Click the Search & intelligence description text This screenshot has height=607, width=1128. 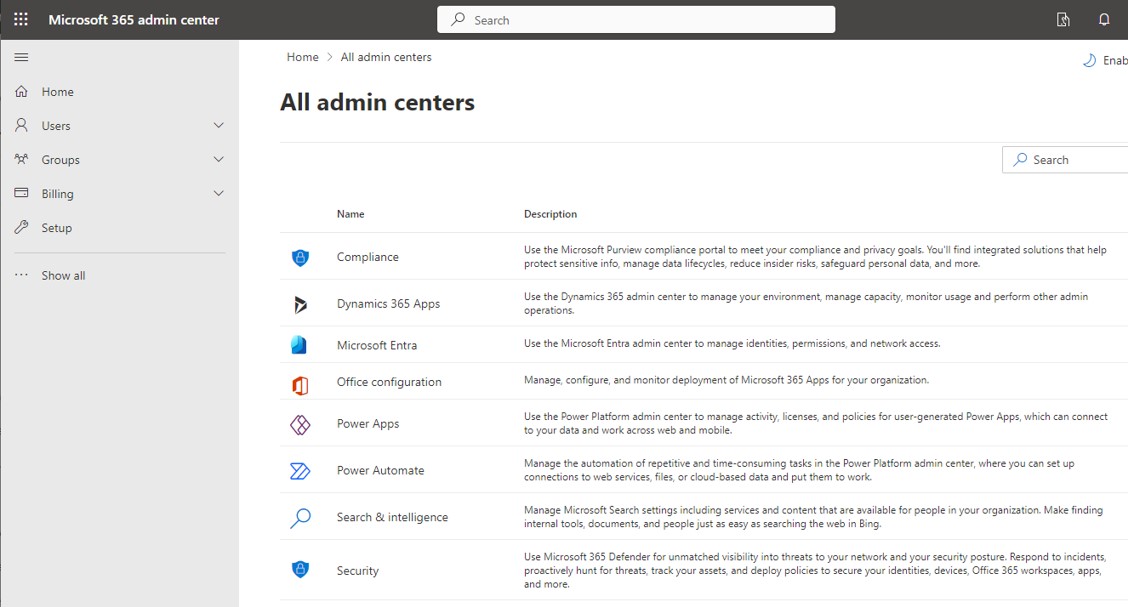pos(813,517)
